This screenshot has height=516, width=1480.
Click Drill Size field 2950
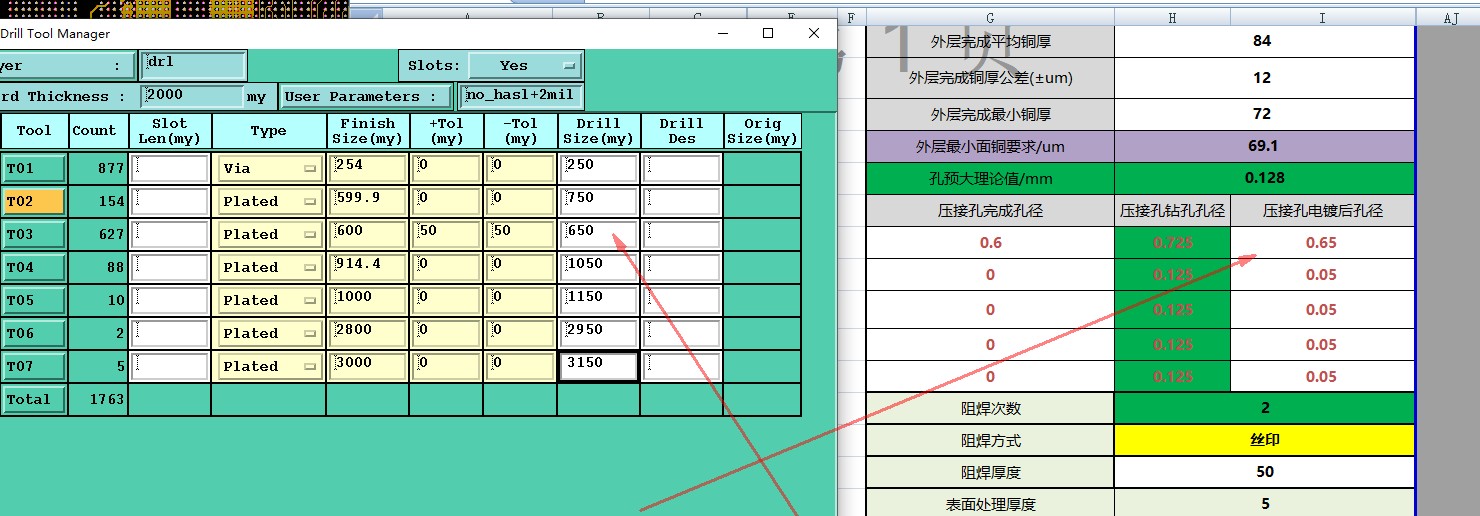599,333
